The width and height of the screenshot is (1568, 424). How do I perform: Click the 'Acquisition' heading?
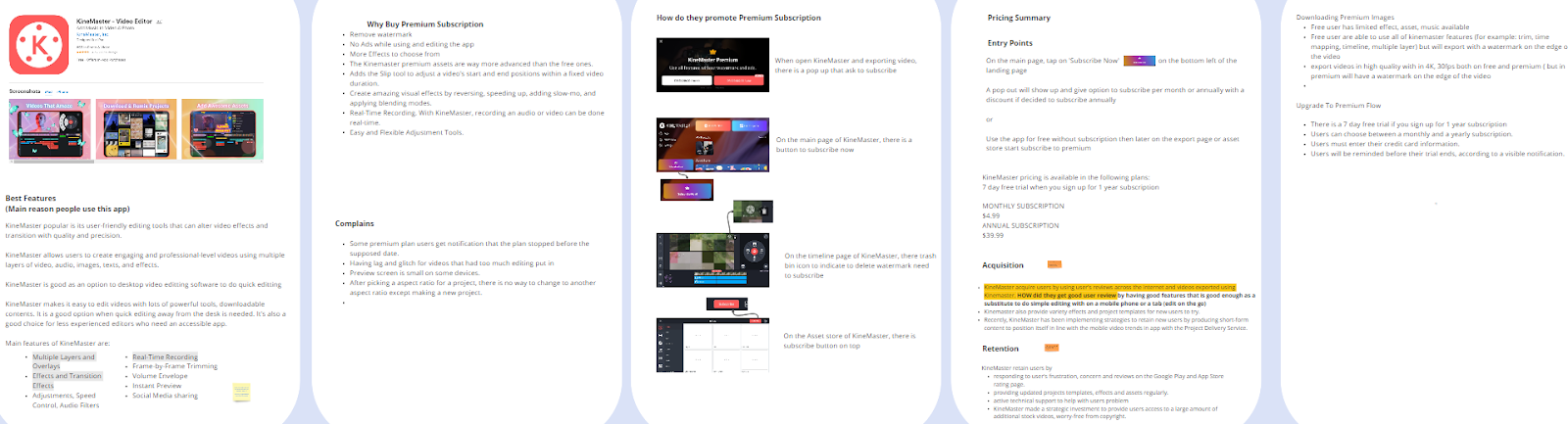point(1003,265)
